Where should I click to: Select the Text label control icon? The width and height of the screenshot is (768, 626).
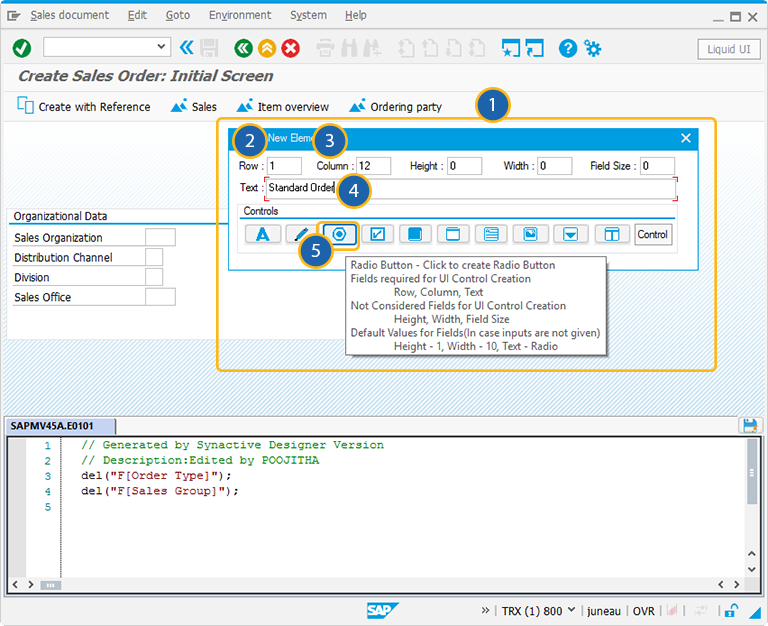(x=263, y=234)
